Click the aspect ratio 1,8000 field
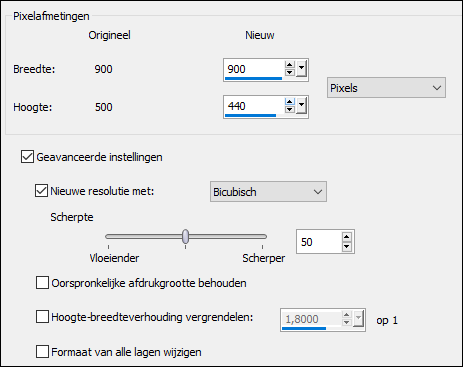The image size is (463, 367). point(311,319)
